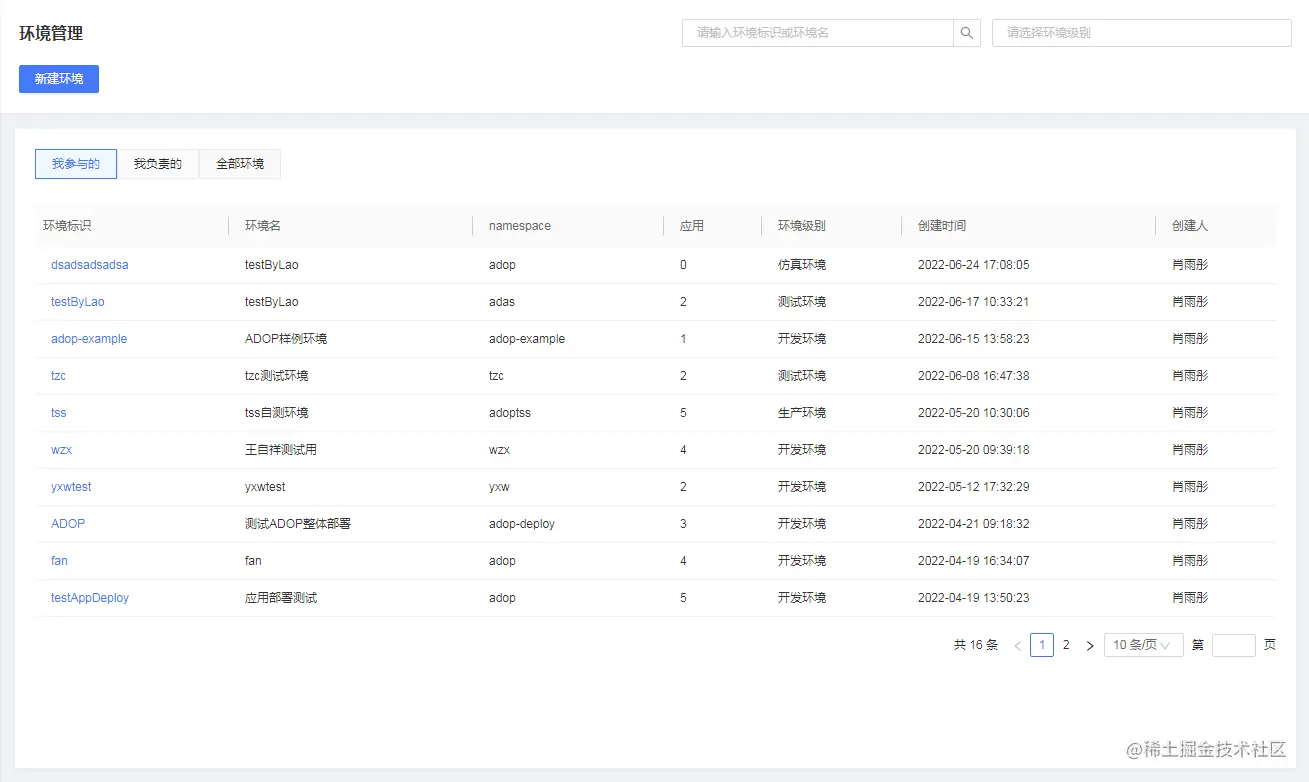The height and width of the screenshot is (782, 1309).
Task: Open the dsadsadsadsa environment link
Action: pos(90,265)
